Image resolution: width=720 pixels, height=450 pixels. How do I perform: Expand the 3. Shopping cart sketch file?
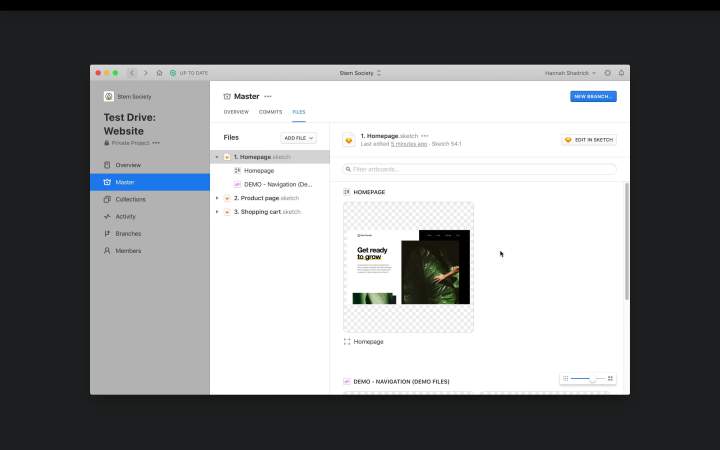(217, 212)
